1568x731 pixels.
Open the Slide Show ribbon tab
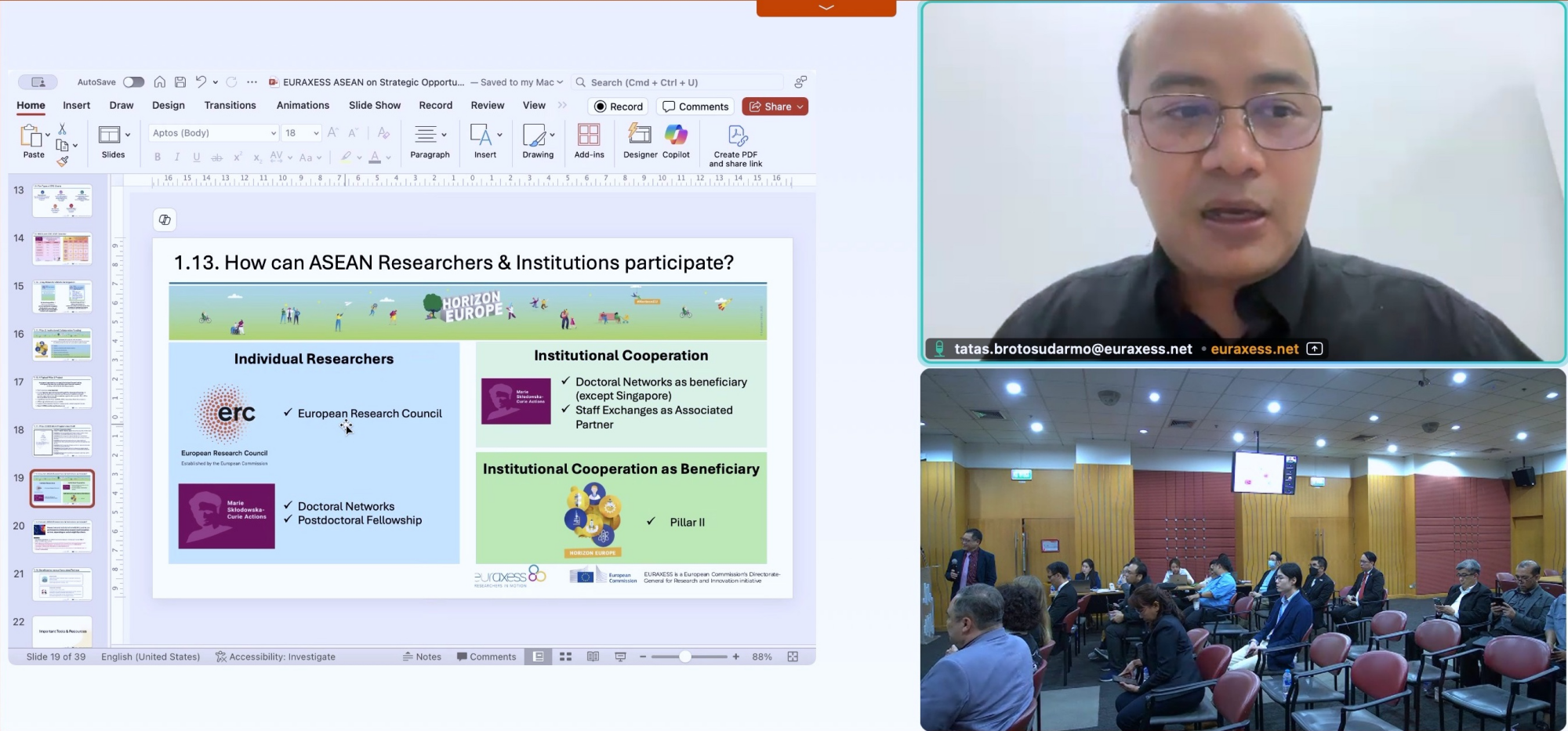(x=375, y=106)
